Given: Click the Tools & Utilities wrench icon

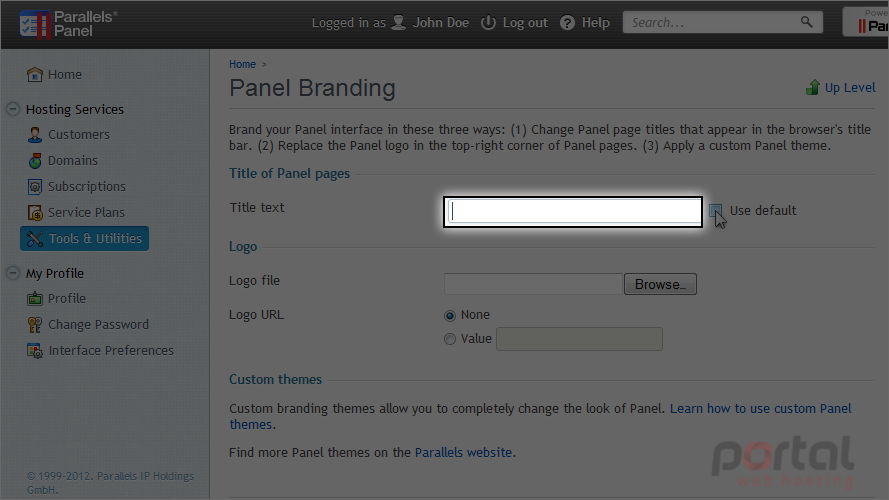Looking at the screenshot, I should (x=35, y=239).
